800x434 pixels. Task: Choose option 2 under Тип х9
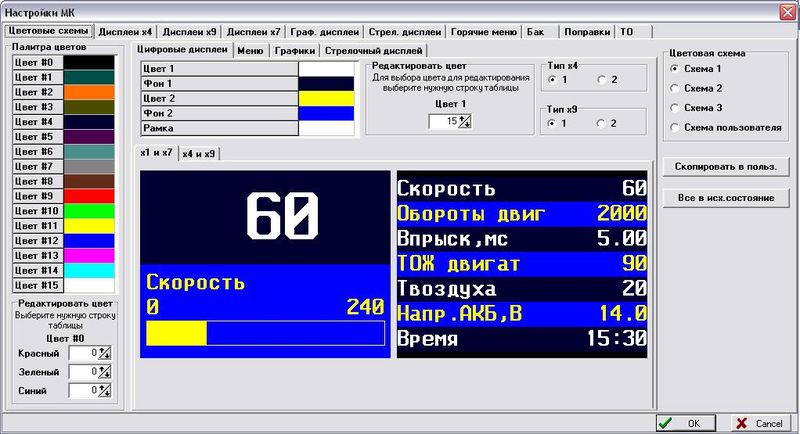click(x=601, y=123)
